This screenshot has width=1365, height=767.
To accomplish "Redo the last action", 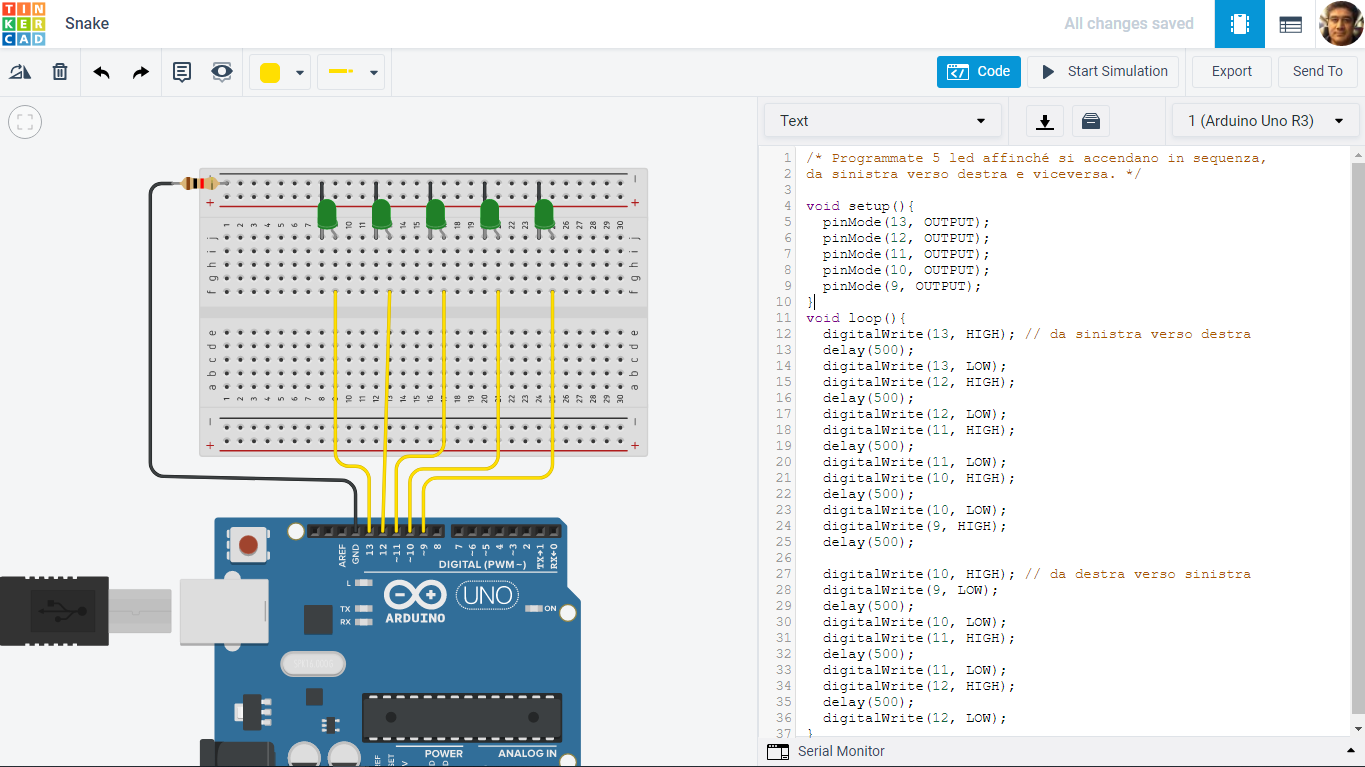I will click(x=141, y=72).
